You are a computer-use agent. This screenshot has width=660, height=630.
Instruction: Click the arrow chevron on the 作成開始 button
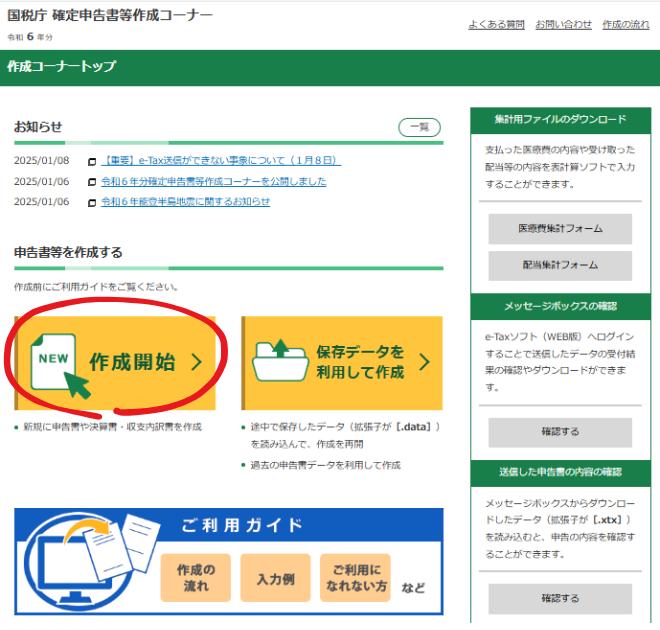(196, 362)
